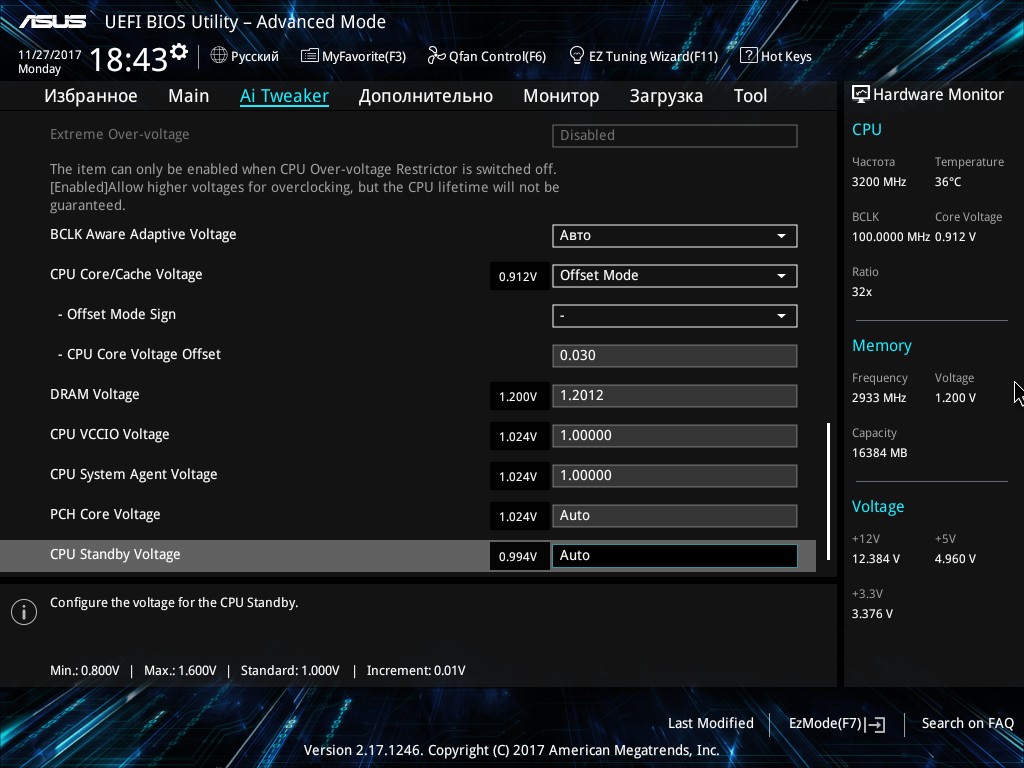This screenshot has width=1024, height=768.
Task: Click the 11/27/2017 Monday date
Action: coord(50,61)
